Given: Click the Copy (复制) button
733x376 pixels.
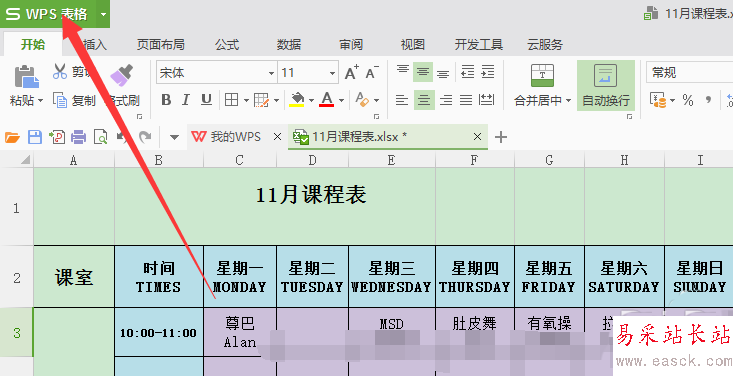Looking at the screenshot, I should tap(74, 100).
